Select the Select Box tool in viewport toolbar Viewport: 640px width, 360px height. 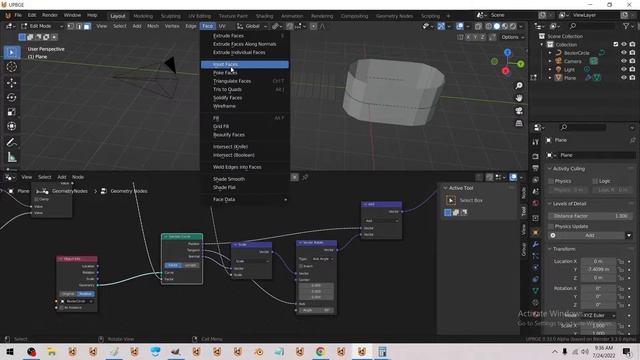(x=11, y=53)
